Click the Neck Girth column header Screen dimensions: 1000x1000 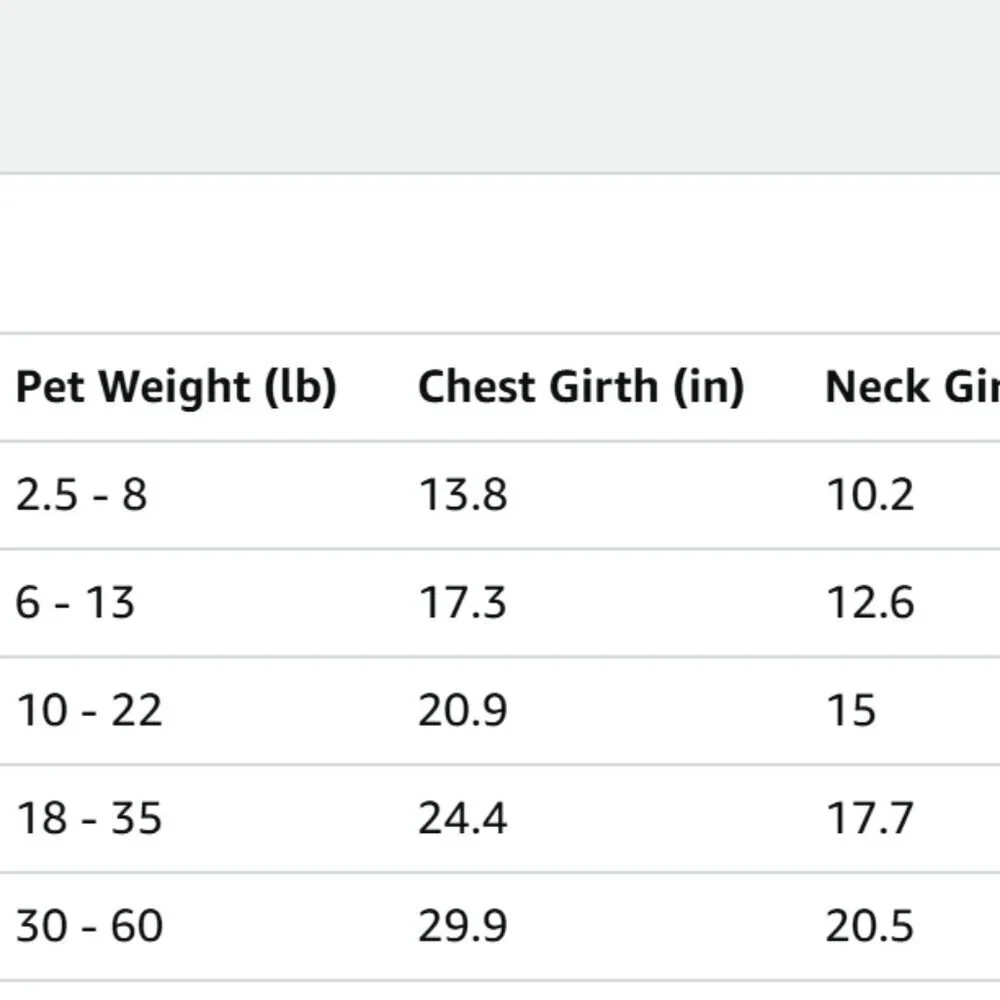[912, 386]
